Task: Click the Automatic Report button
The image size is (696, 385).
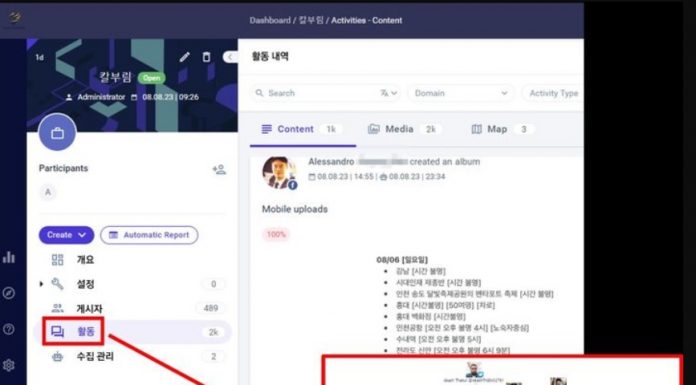Action: [149, 235]
